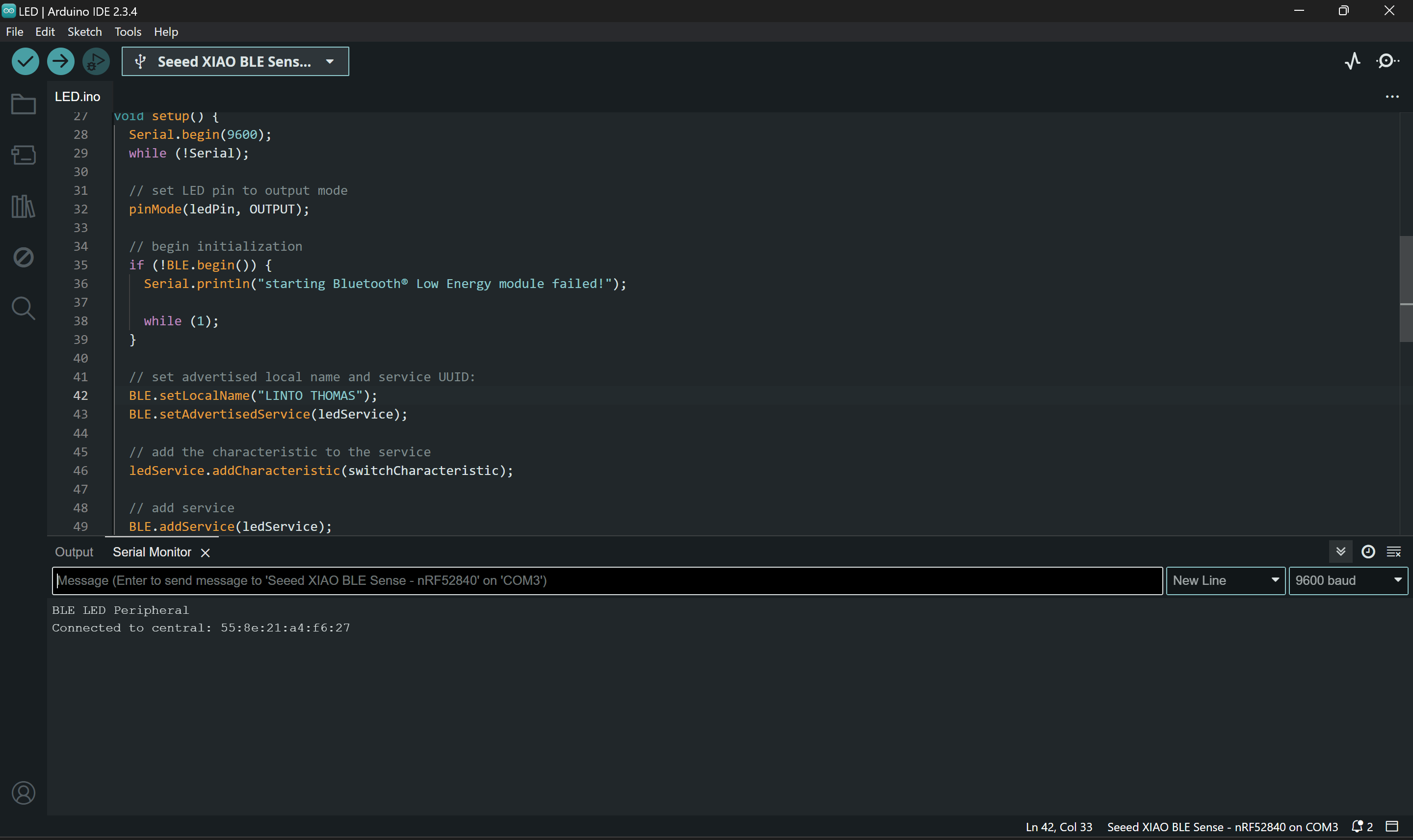Switch to the Output tab
This screenshot has height=840, width=1413.
pyautogui.click(x=74, y=552)
